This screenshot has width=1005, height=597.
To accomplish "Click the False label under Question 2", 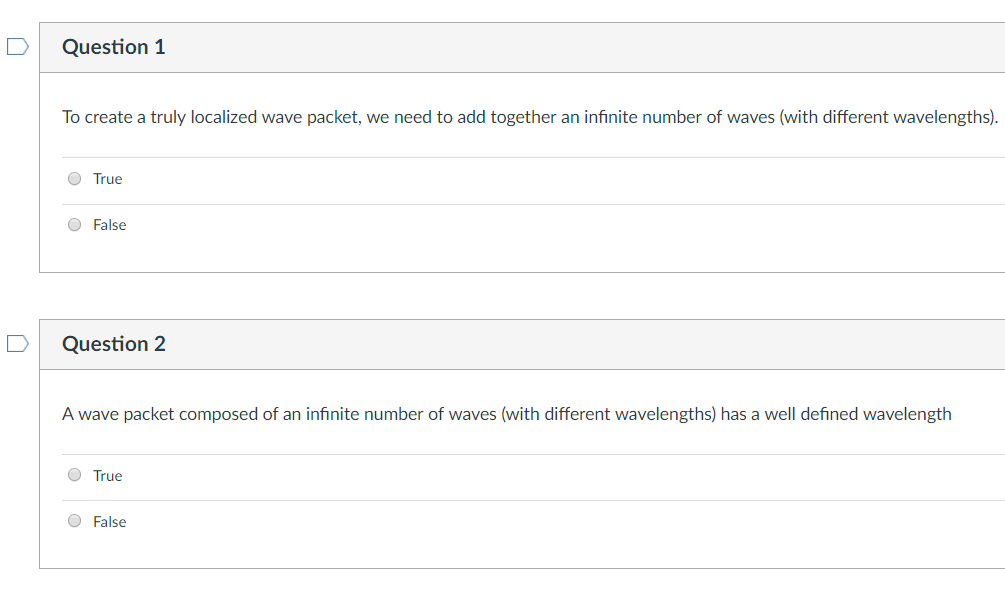I will (109, 522).
